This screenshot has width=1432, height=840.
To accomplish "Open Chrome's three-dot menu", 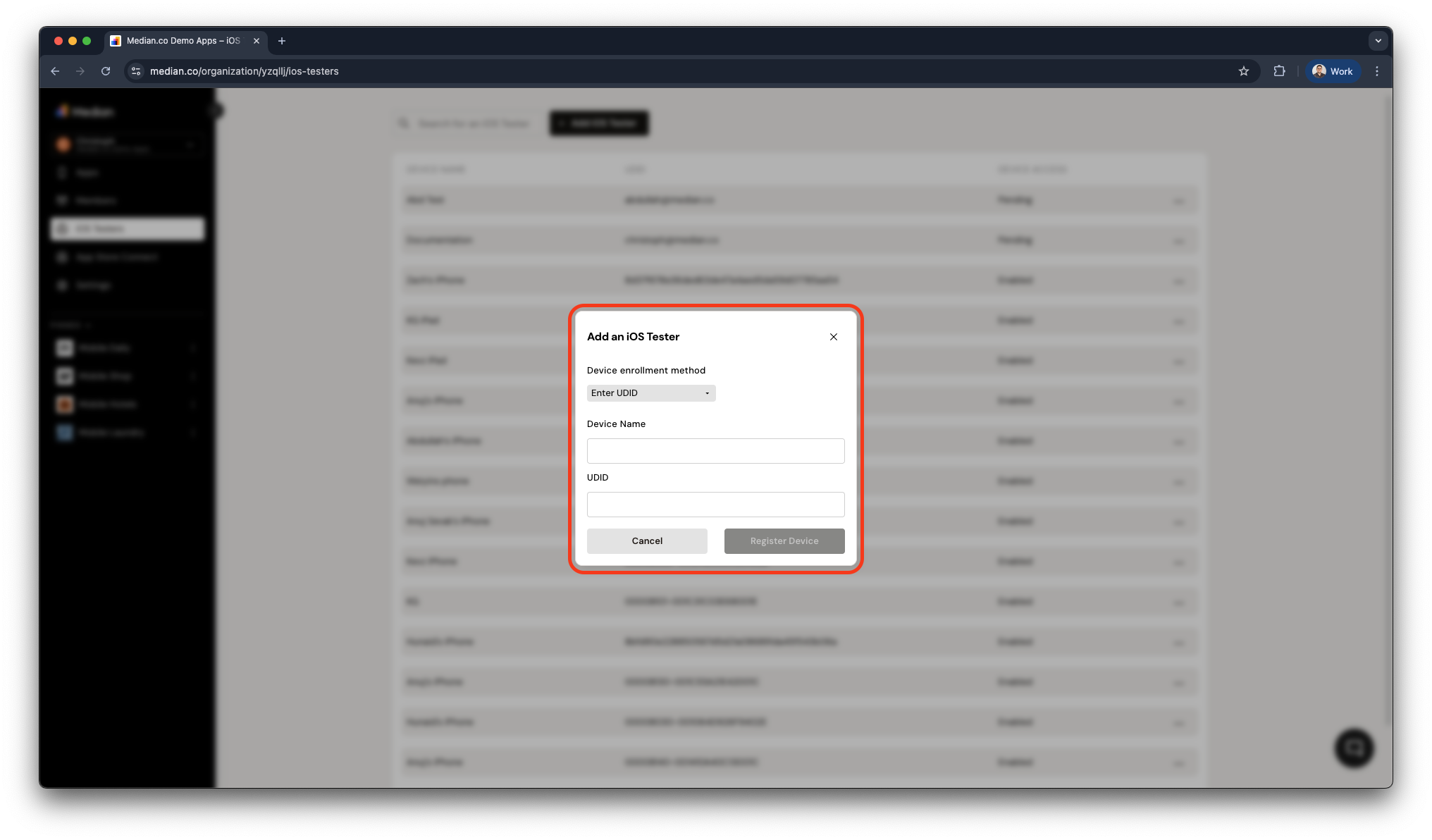I will click(1377, 71).
